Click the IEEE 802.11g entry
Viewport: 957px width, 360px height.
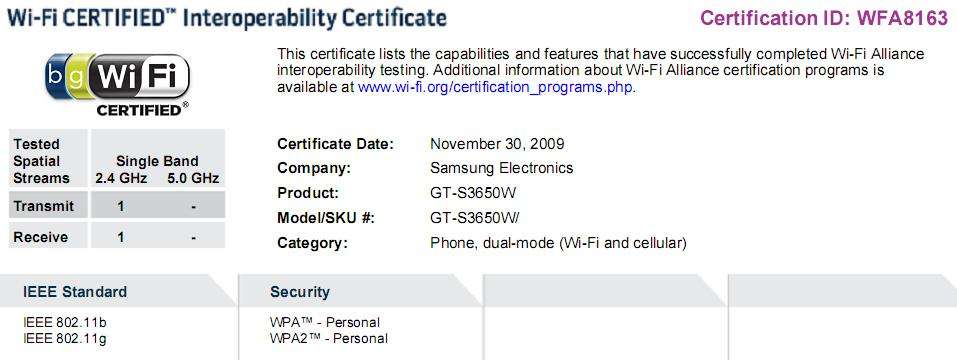64,338
